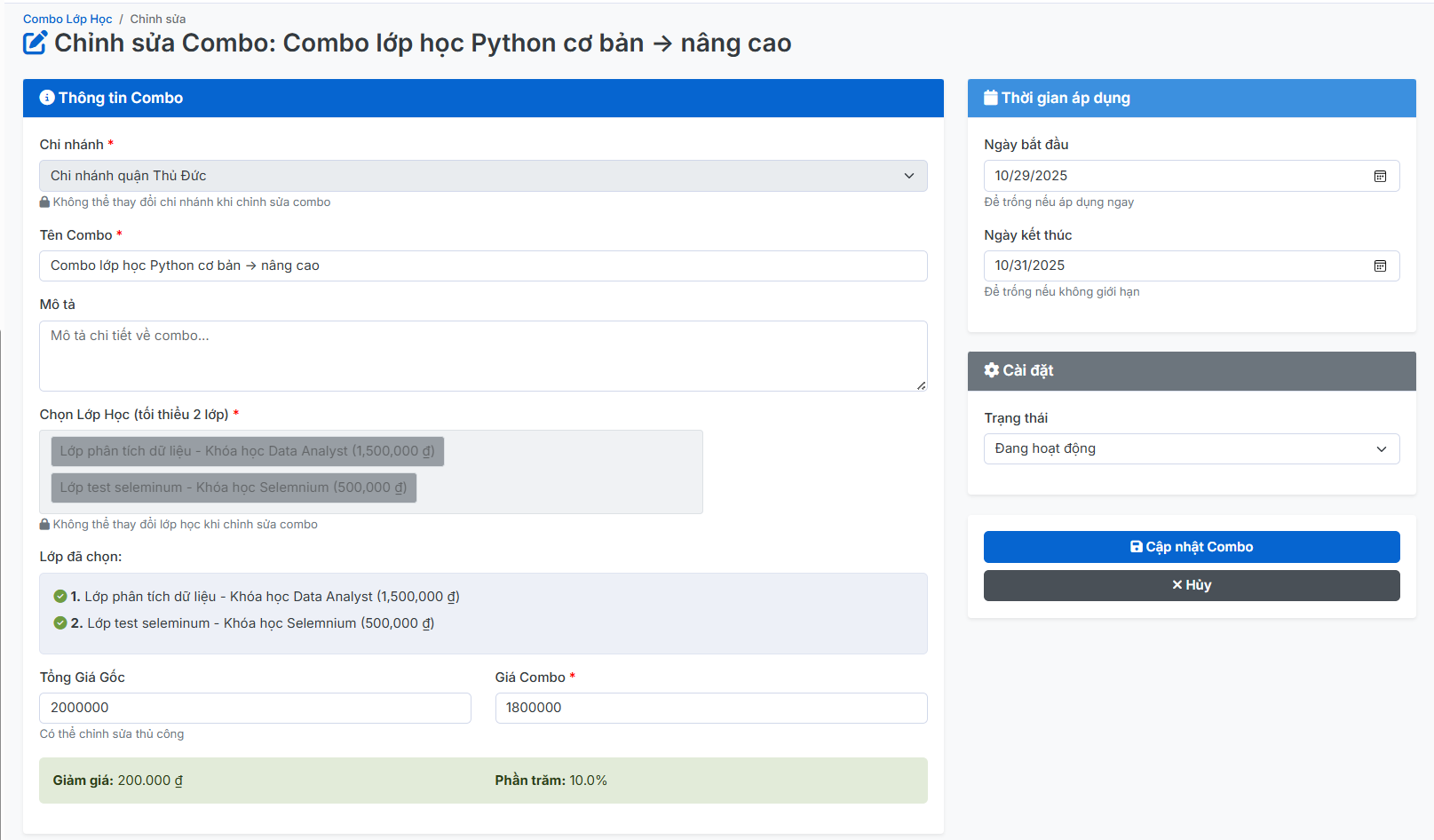Screen dimensions: 1434x840
Task: Click the calendar icon in Thời gian áp dụng header
Action: tap(990, 98)
